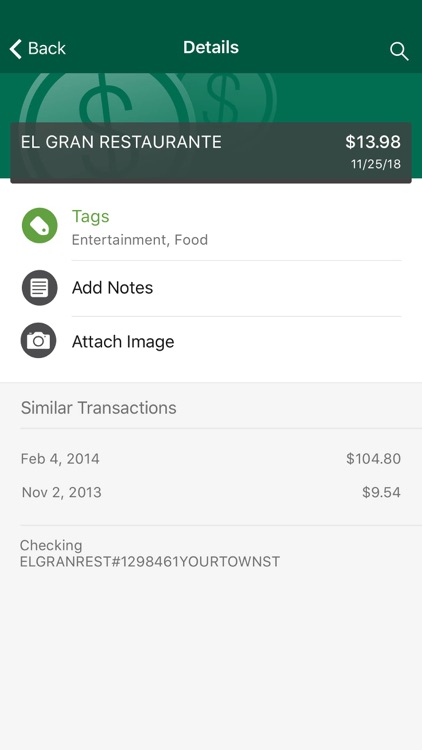Tap the search magnifier icon
The width and height of the screenshot is (422, 750).
pos(399,51)
